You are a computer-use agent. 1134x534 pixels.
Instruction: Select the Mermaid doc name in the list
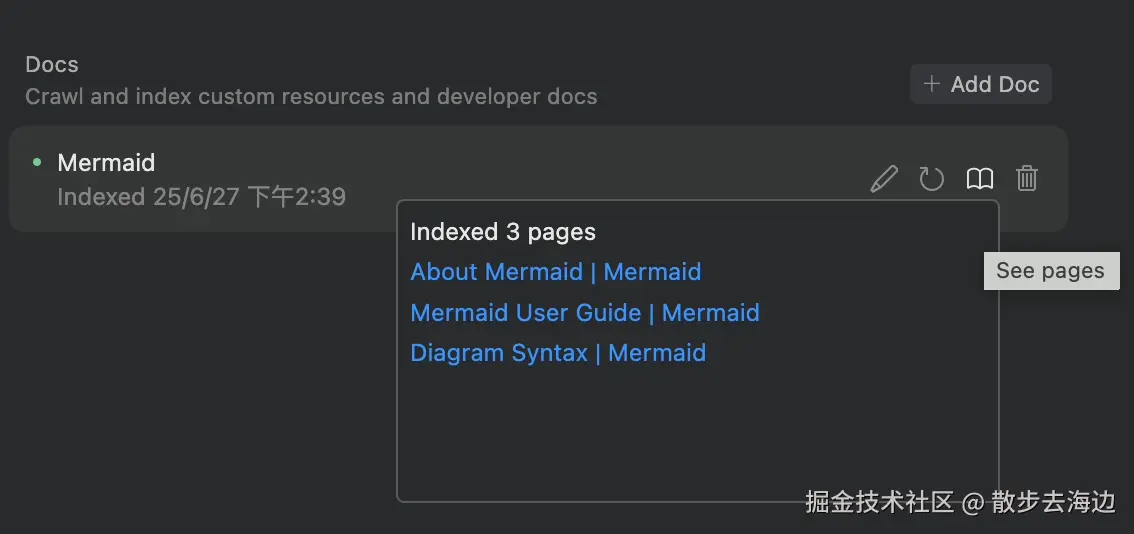pyautogui.click(x=106, y=162)
